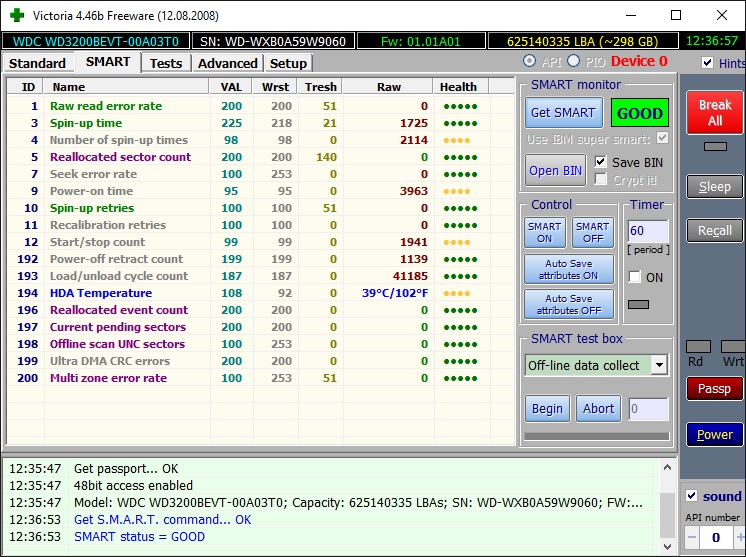Enable the Timer ON checkbox
Screen dimensions: 746x557
[635, 277]
